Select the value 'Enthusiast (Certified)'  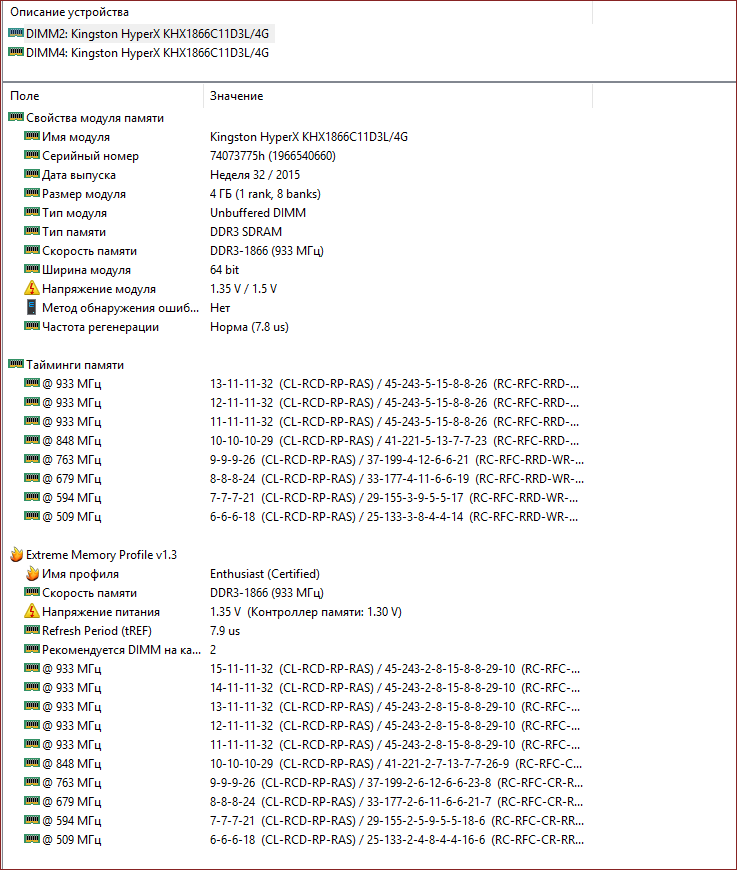(265, 574)
